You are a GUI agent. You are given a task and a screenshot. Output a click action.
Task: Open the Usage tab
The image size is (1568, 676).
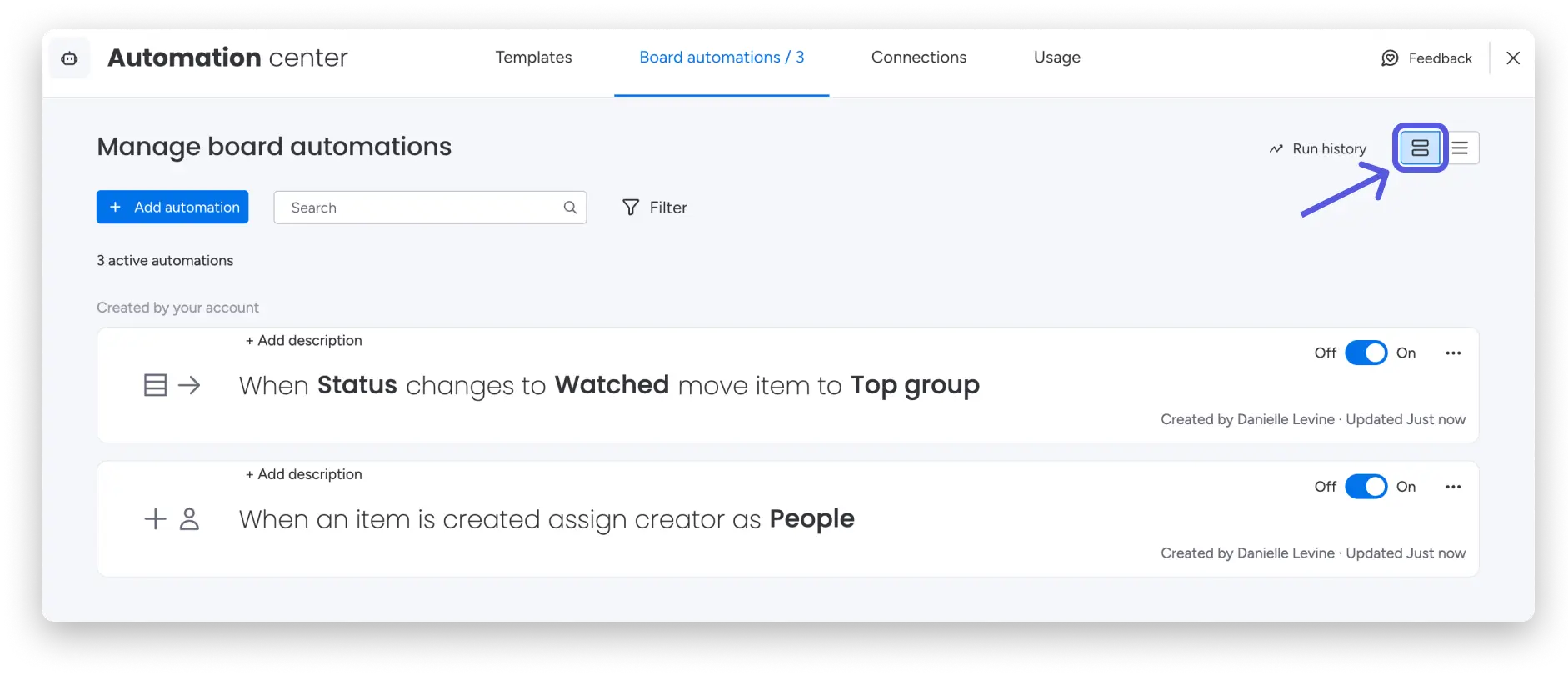(1057, 58)
